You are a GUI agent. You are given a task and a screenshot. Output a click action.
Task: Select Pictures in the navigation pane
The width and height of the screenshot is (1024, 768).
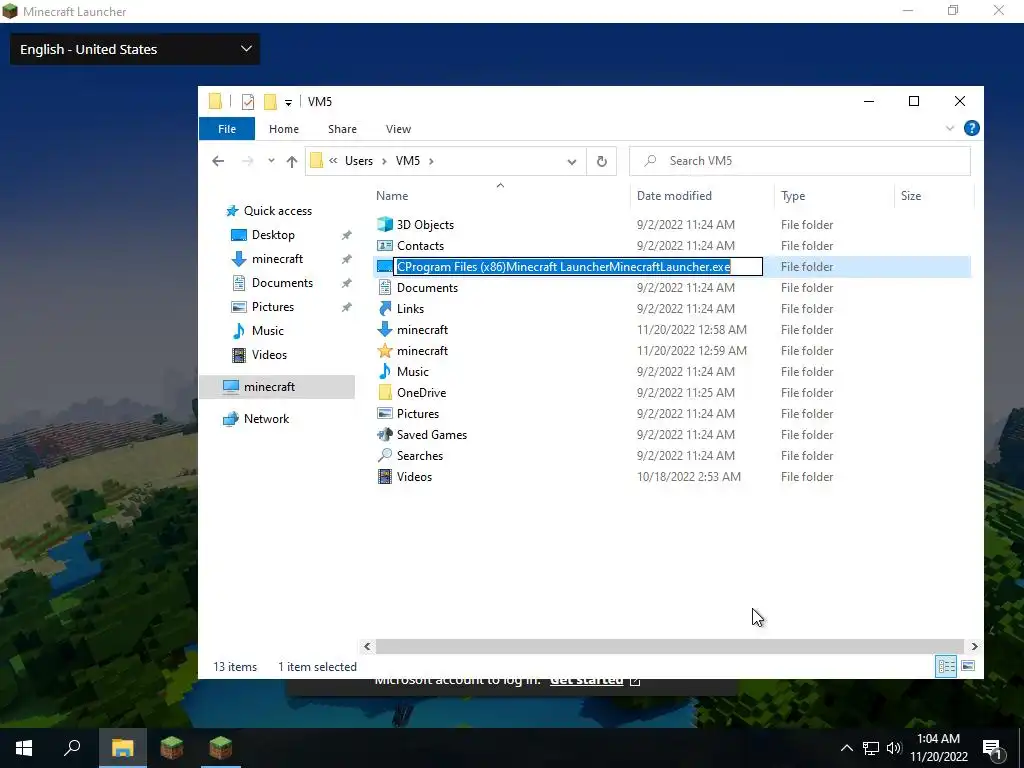272,307
